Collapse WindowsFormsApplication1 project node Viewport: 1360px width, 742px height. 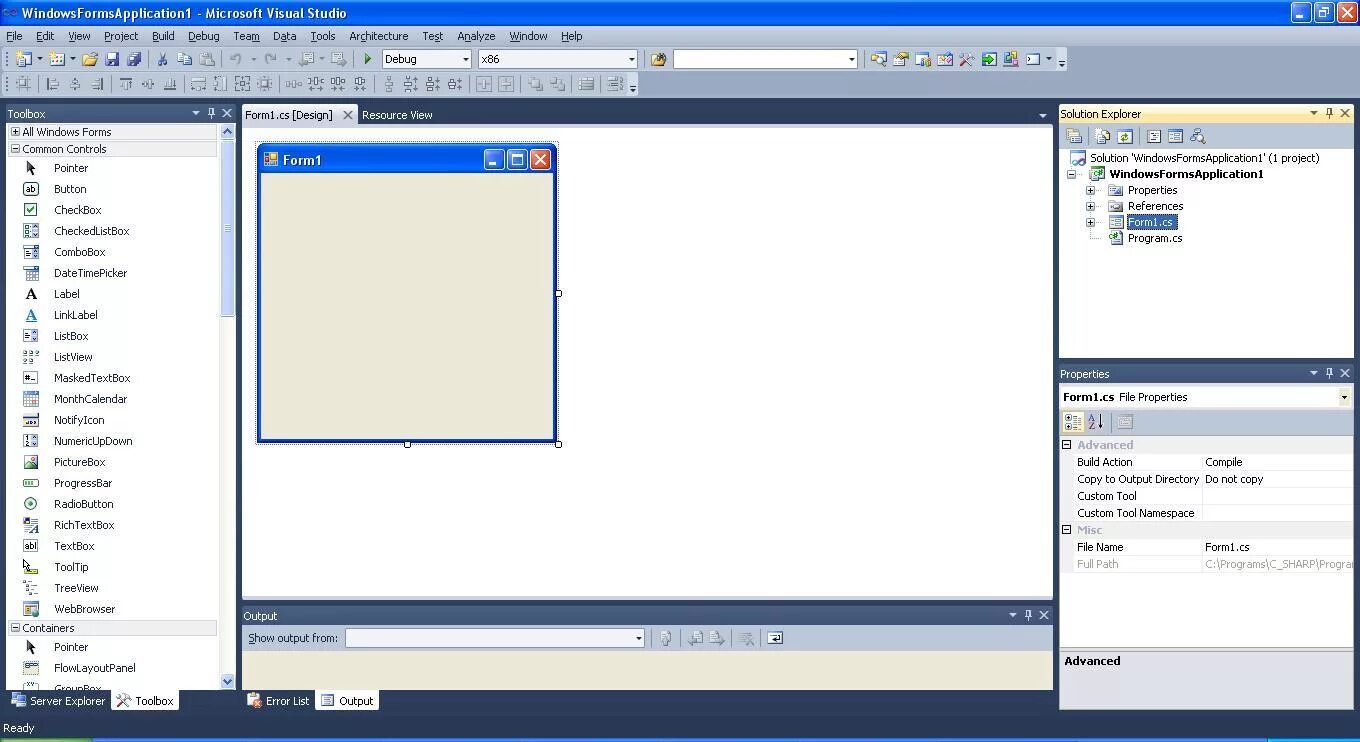tap(1071, 174)
